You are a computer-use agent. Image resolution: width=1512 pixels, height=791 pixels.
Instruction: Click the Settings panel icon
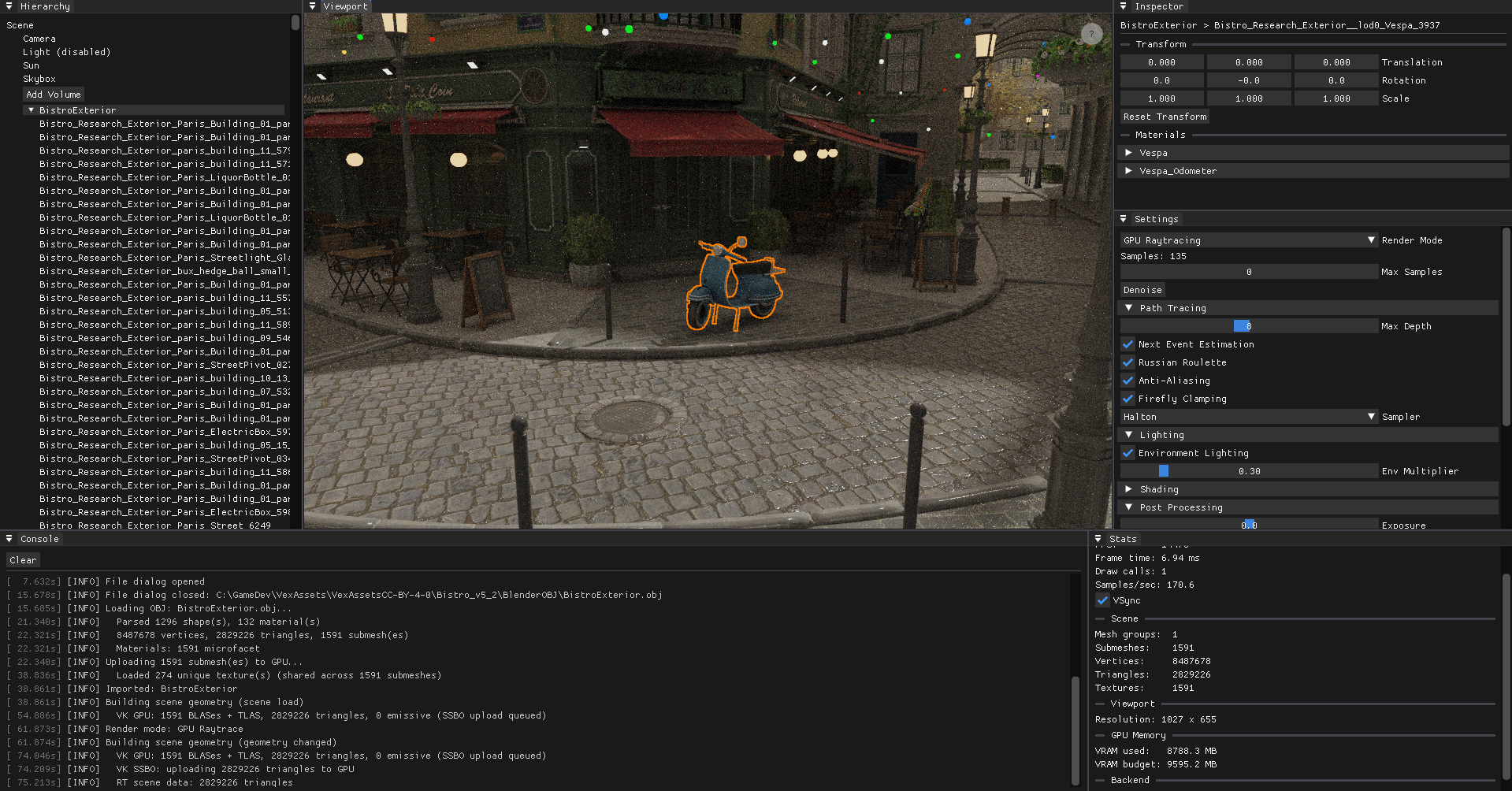[x=1122, y=219]
